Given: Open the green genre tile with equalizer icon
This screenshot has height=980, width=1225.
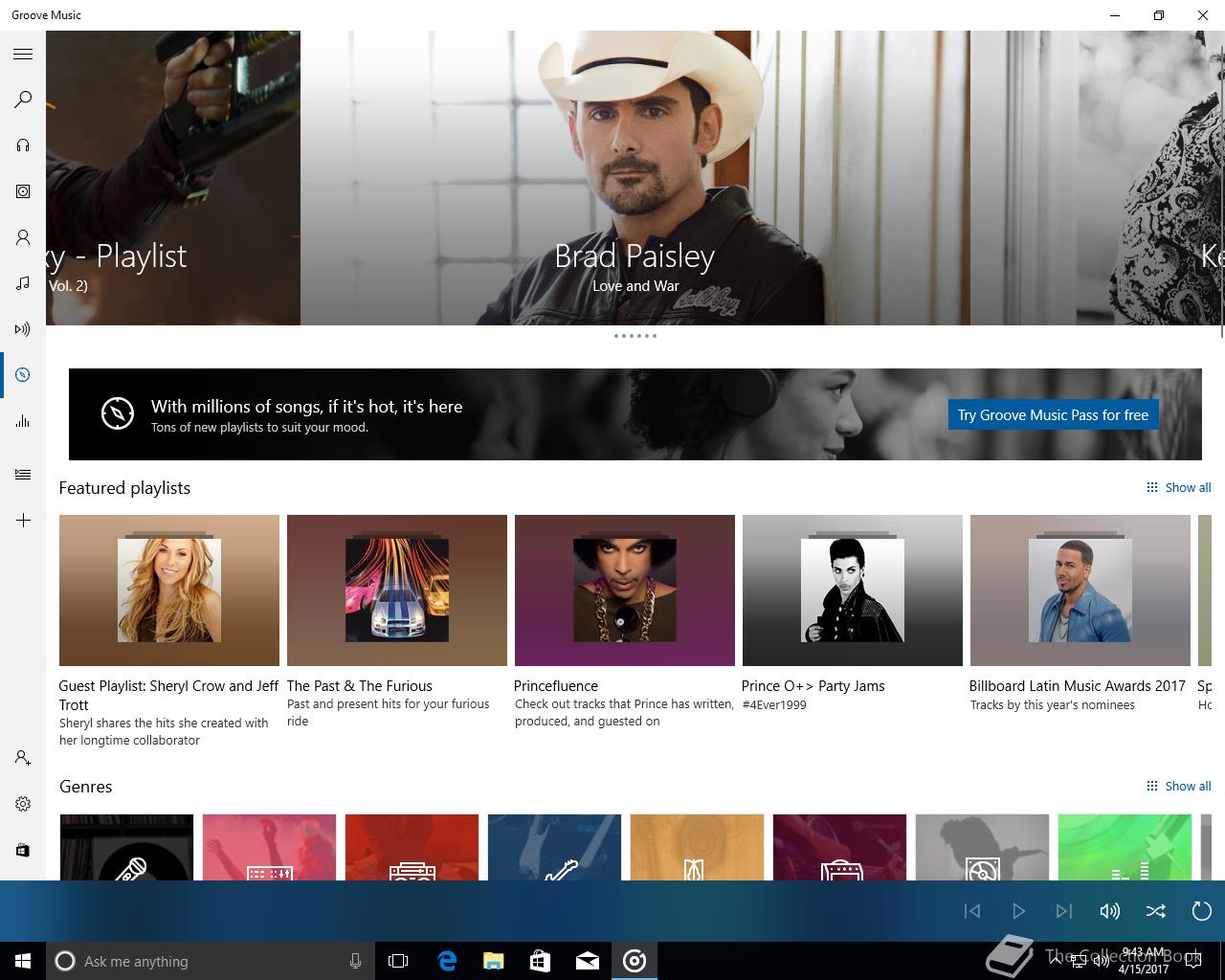Looking at the screenshot, I should (x=1125, y=847).
